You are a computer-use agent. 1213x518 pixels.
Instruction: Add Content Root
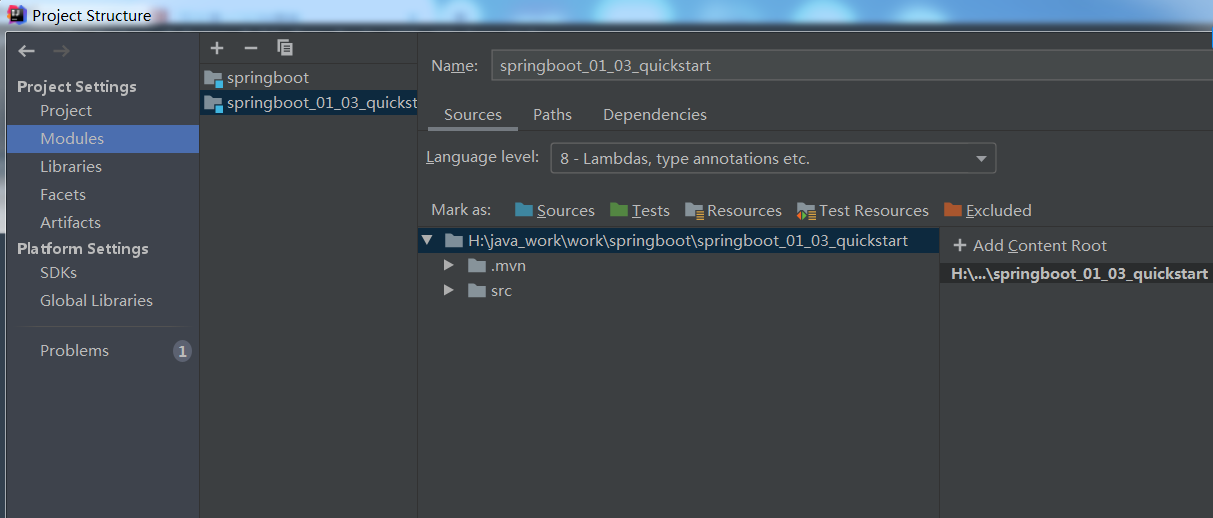1030,246
